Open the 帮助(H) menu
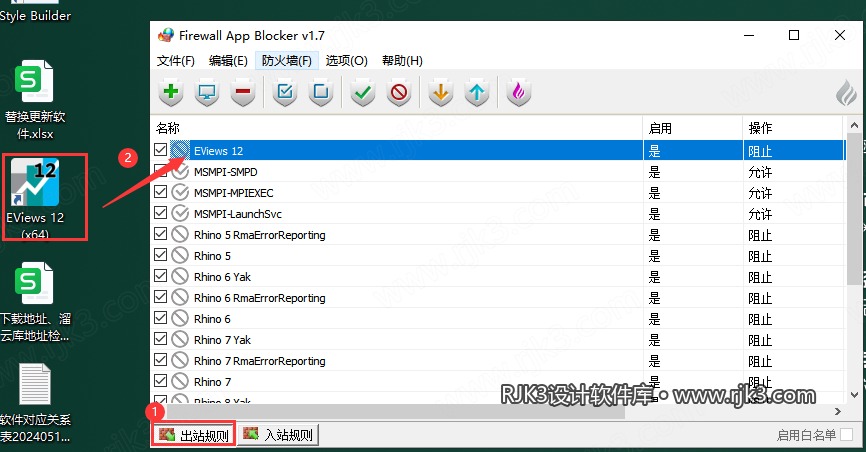Screen dimensions: 866x452 tap(402, 61)
